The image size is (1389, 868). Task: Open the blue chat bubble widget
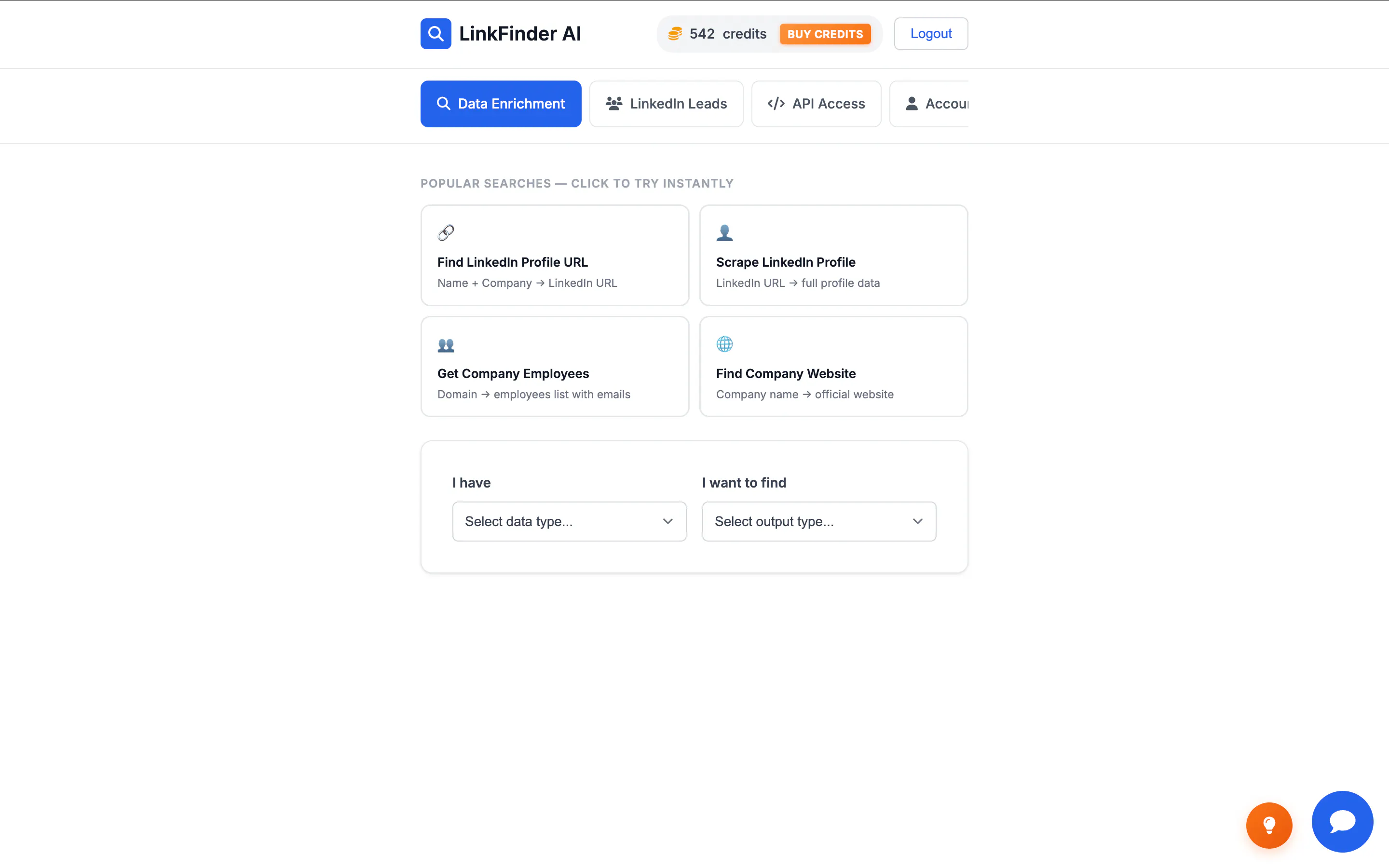tap(1342, 822)
